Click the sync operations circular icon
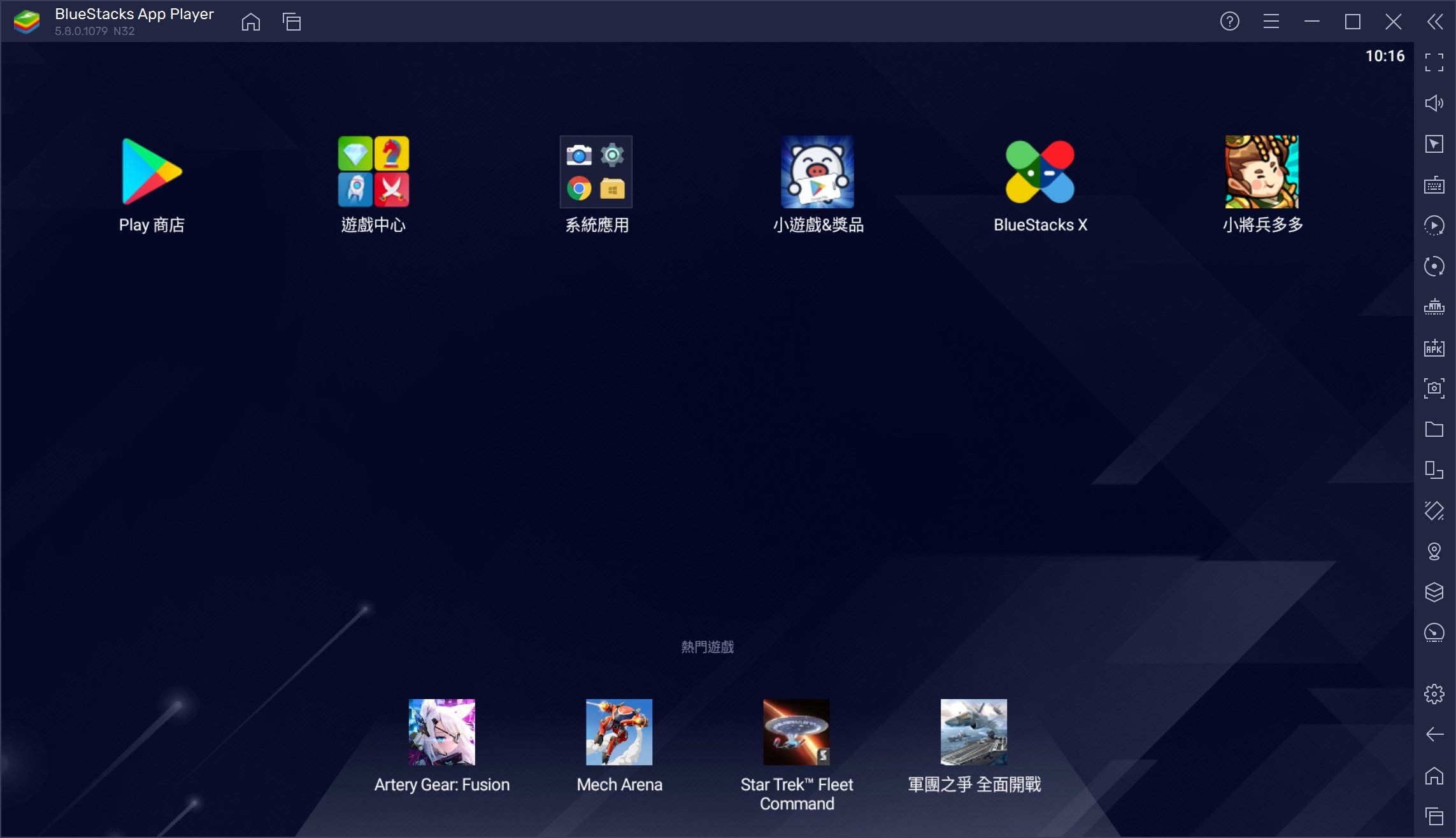This screenshot has width=1456, height=838. point(1434,266)
